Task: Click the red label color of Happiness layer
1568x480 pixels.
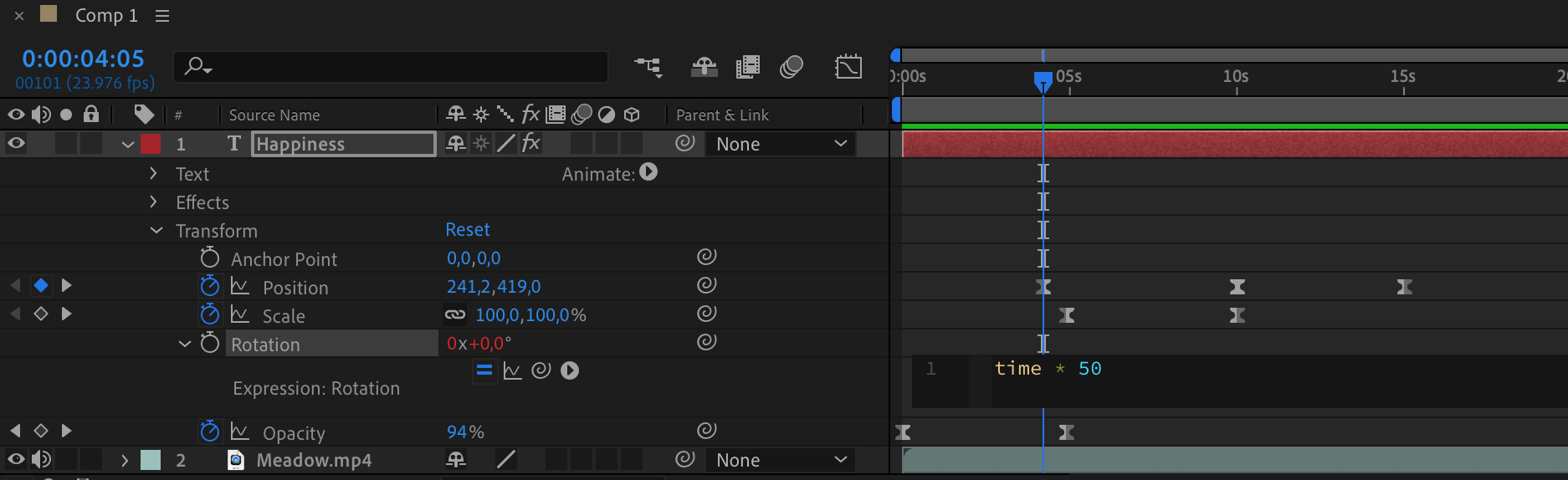Action: (151, 144)
